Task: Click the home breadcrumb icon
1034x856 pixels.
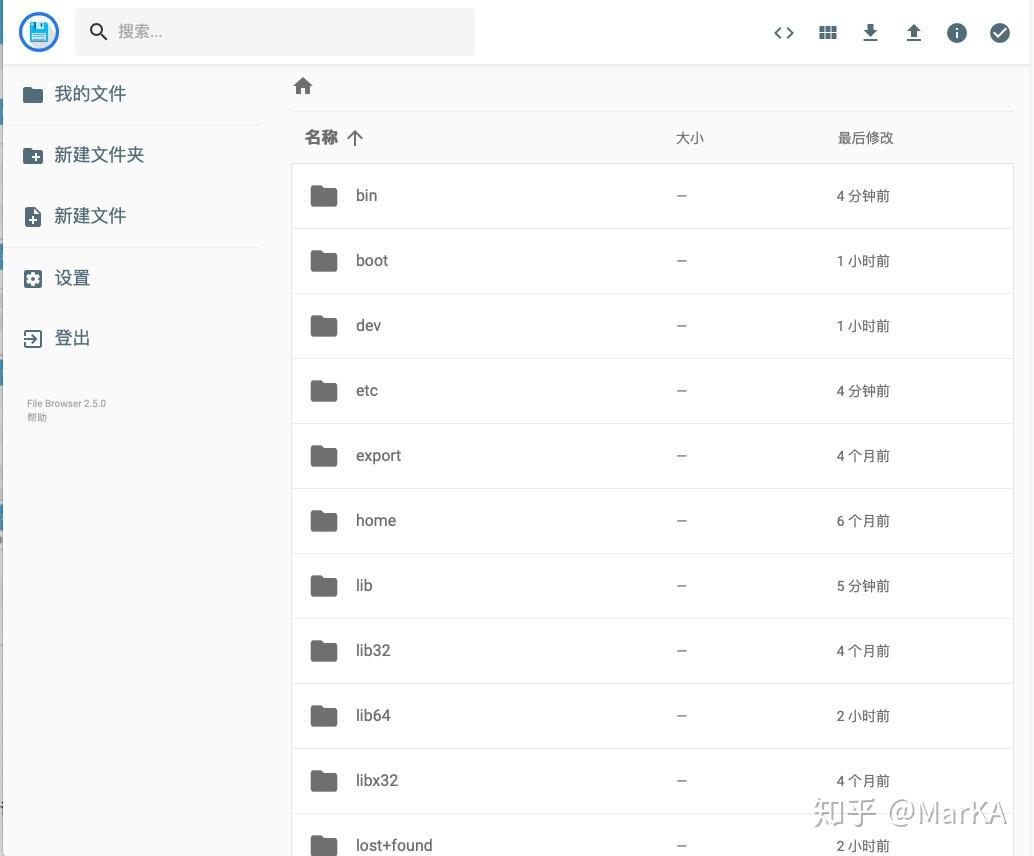Action: (x=303, y=86)
